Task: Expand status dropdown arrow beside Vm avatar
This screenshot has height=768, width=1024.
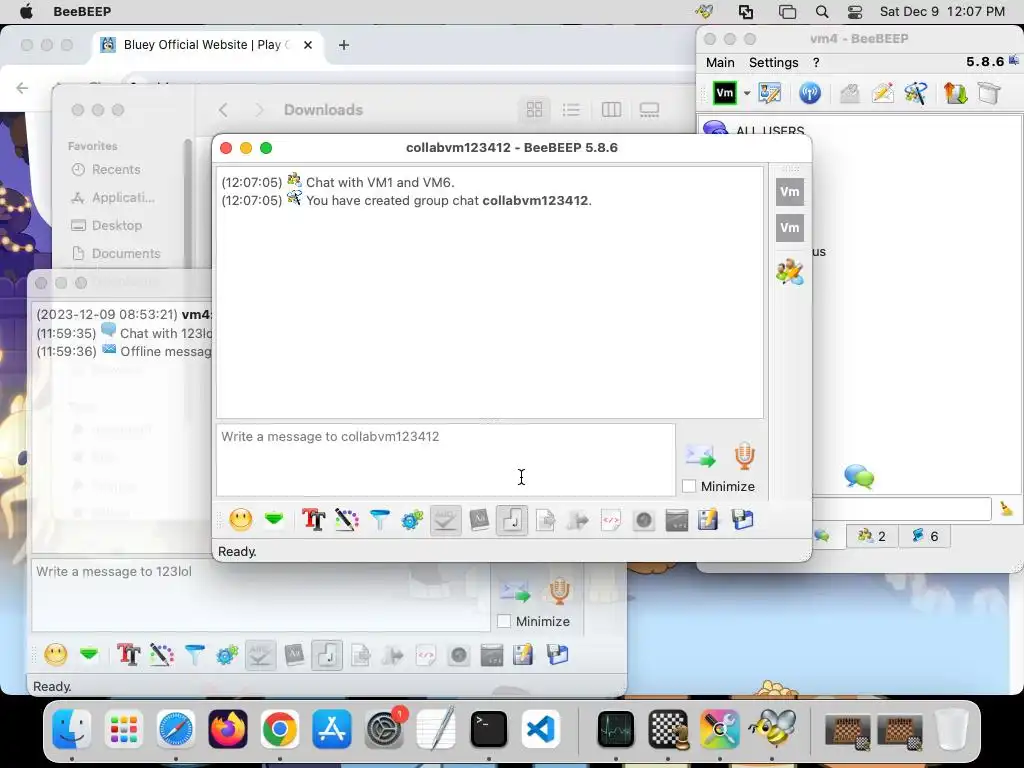Action: pos(746,93)
